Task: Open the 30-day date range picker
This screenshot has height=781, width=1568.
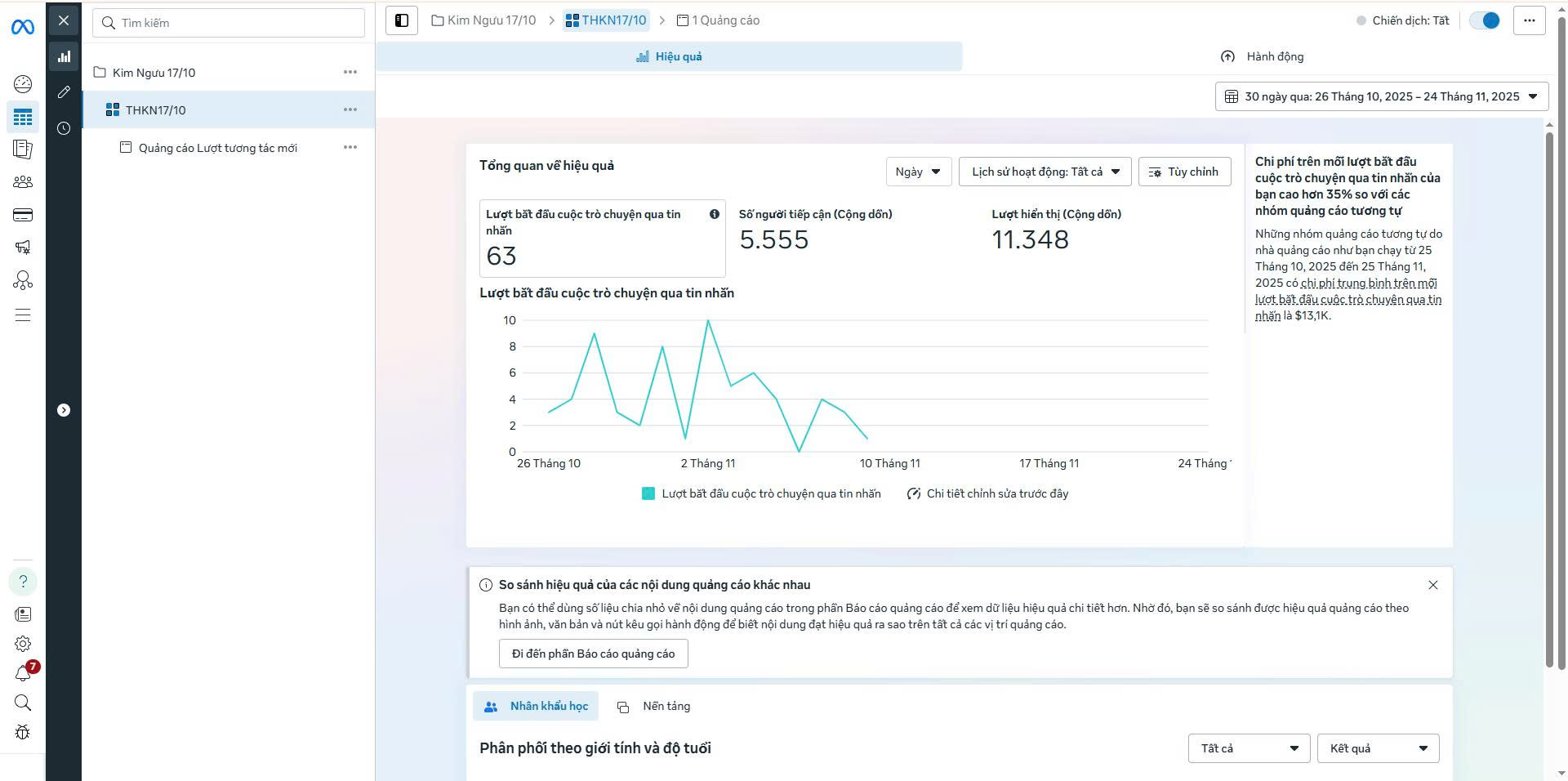Action: coord(1381,96)
